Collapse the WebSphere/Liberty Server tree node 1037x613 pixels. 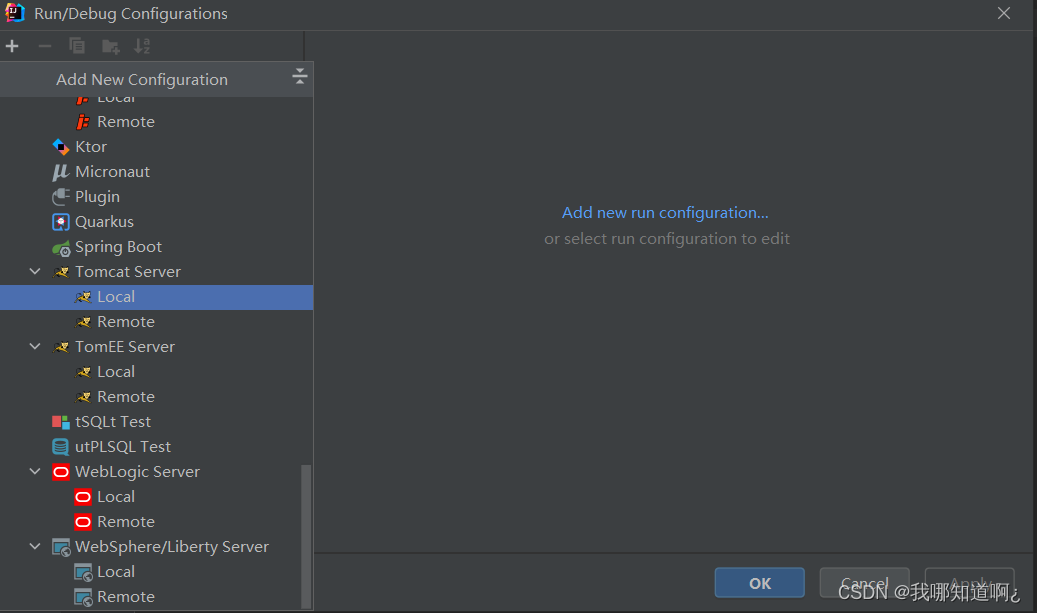35,546
